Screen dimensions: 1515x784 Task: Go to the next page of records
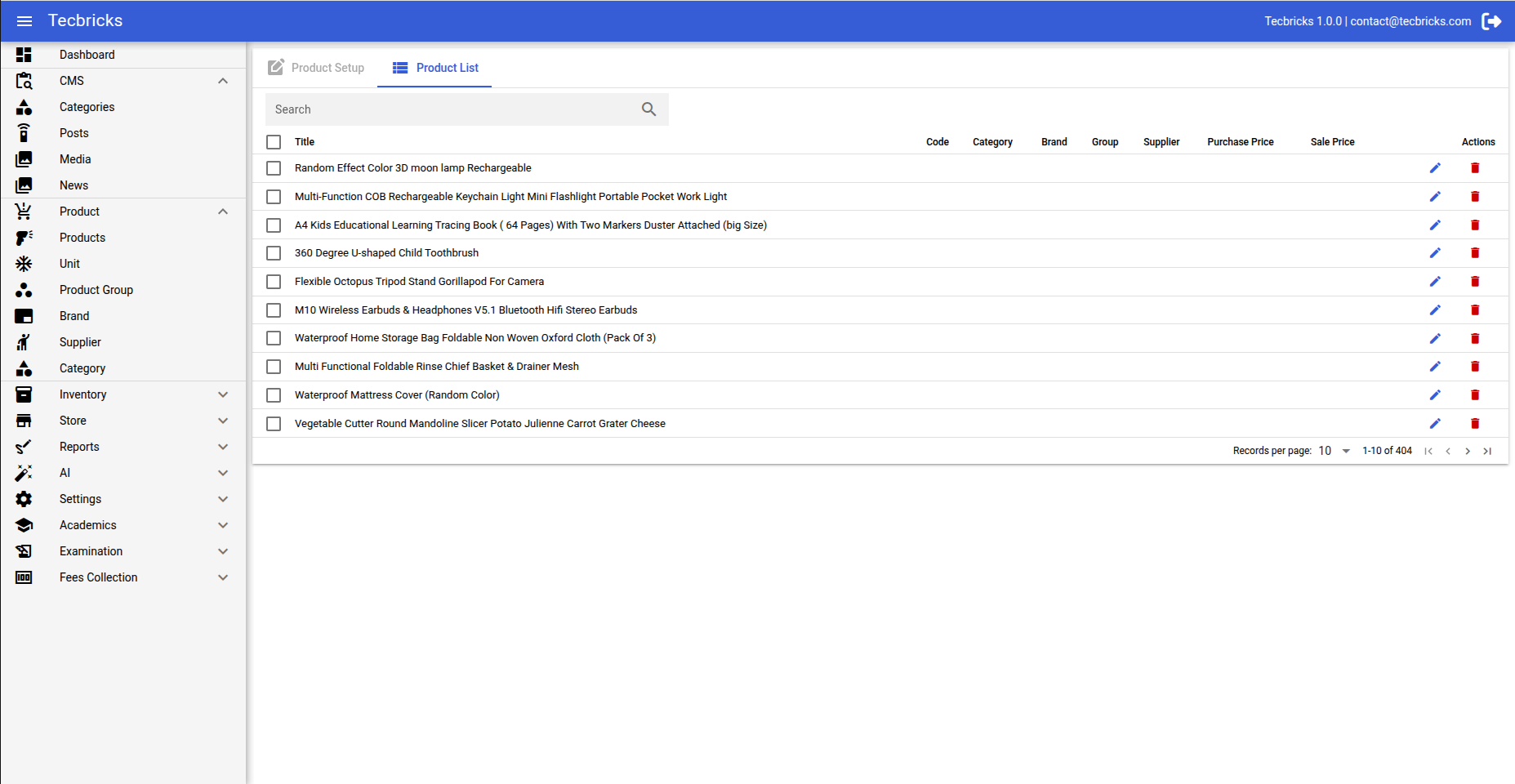[1468, 451]
